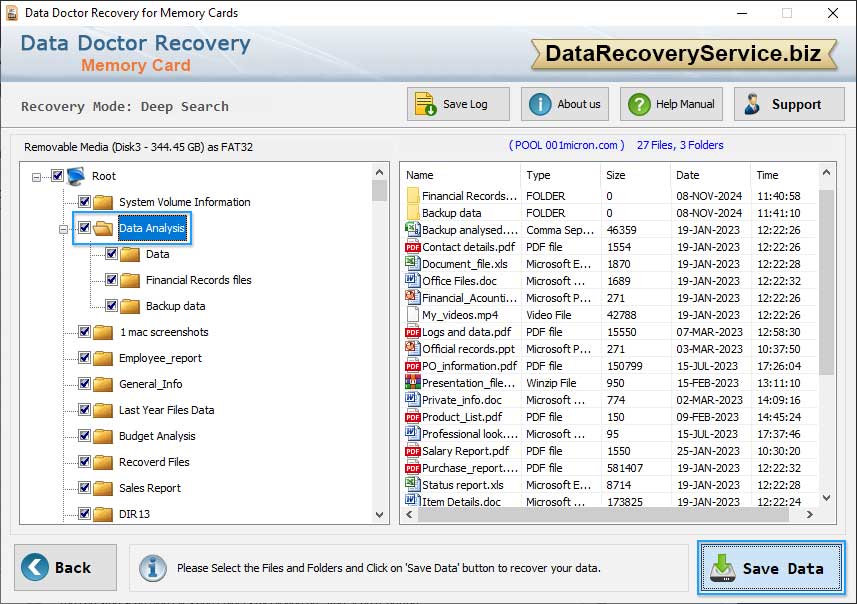Click the About us info icon
Image resolution: width=857 pixels, height=604 pixels.
point(540,104)
